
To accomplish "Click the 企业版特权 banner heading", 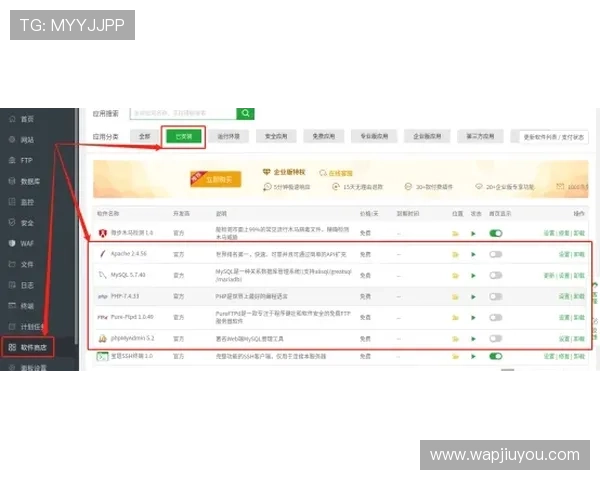I will coord(289,172).
